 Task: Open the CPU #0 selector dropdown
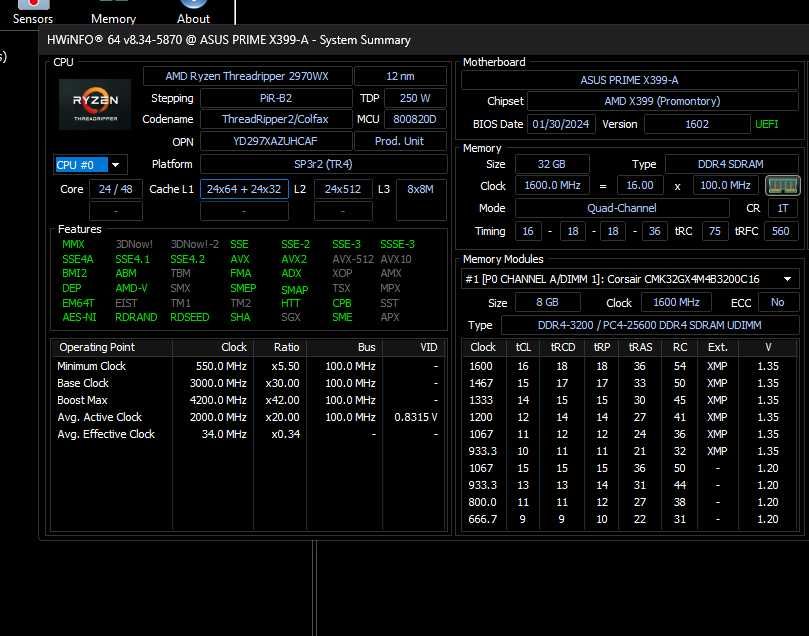(x=90, y=165)
